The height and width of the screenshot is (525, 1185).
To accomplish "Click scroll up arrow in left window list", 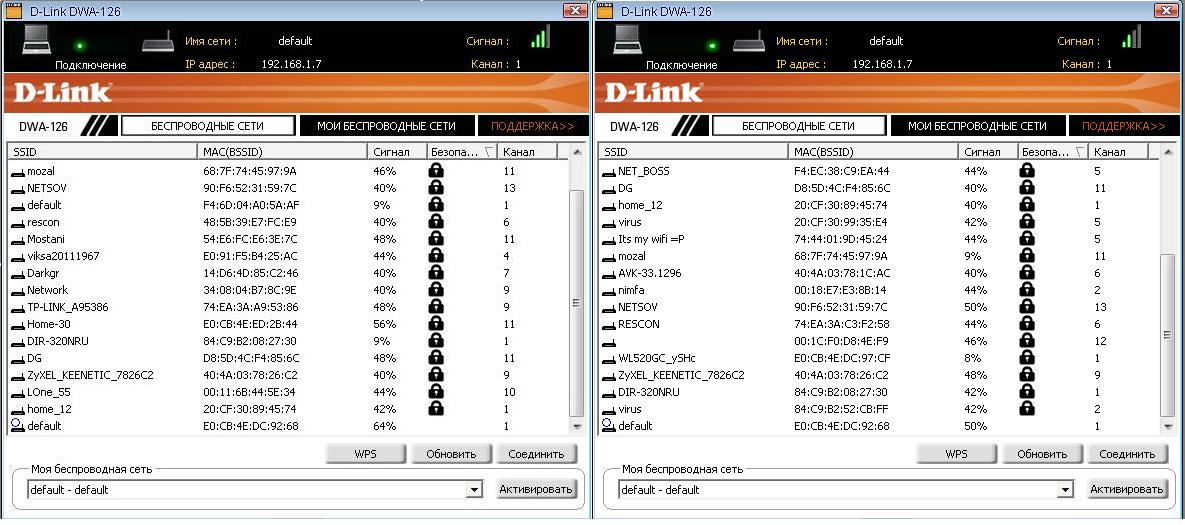I will coord(577,153).
